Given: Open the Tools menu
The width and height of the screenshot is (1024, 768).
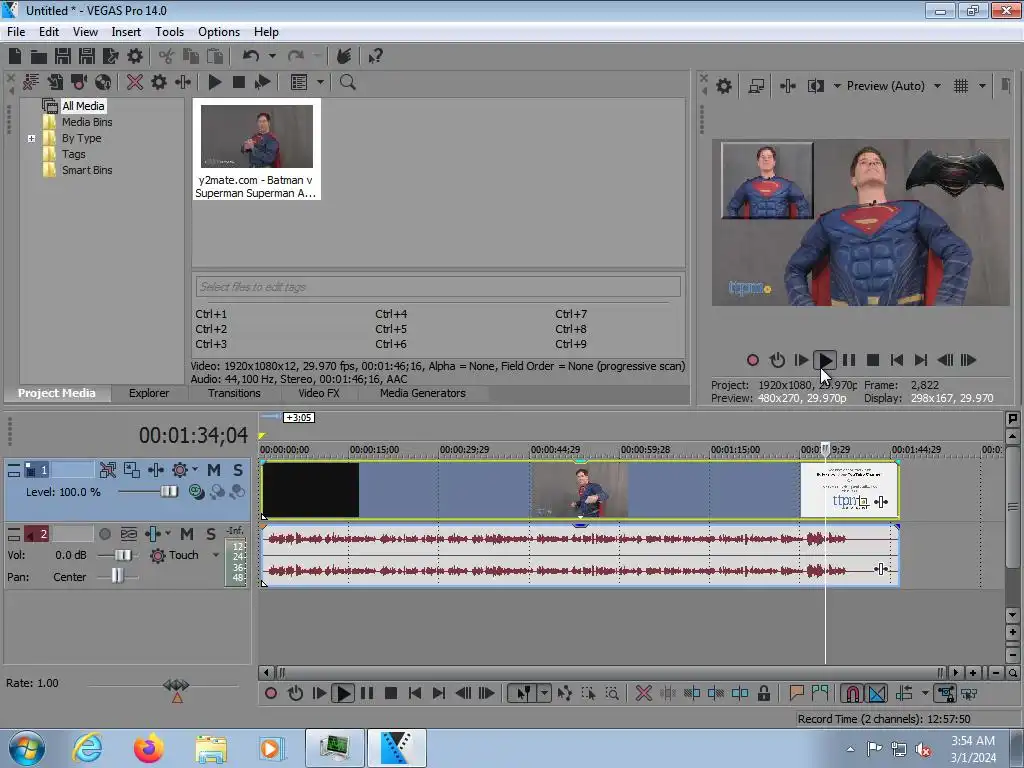Looking at the screenshot, I should 169,32.
